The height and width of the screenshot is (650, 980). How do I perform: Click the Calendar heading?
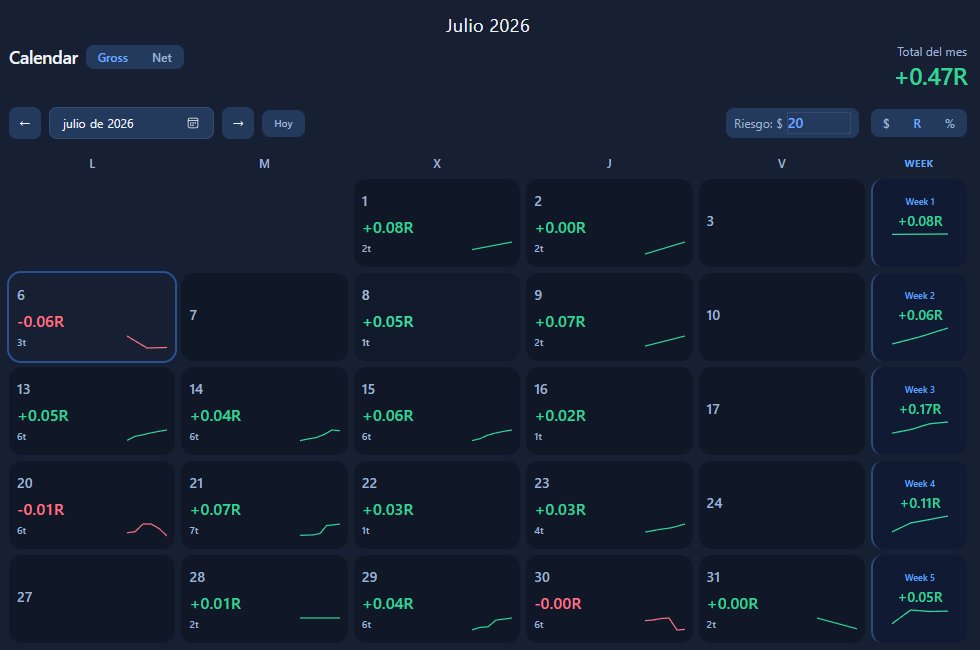(43, 58)
